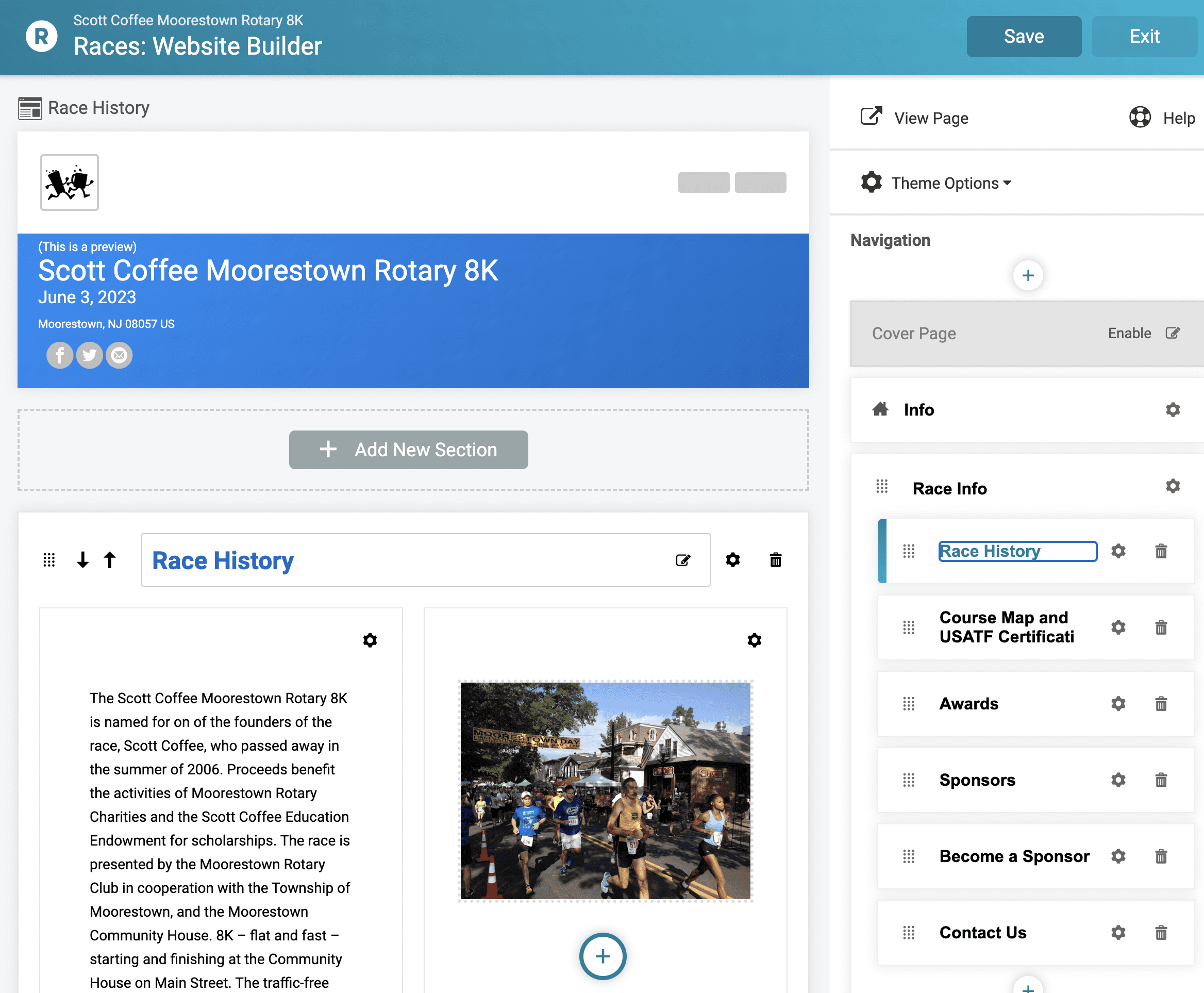This screenshot has width=1204, height=993.
Task: Select Info page in navigation
Action: click(919, 410)
